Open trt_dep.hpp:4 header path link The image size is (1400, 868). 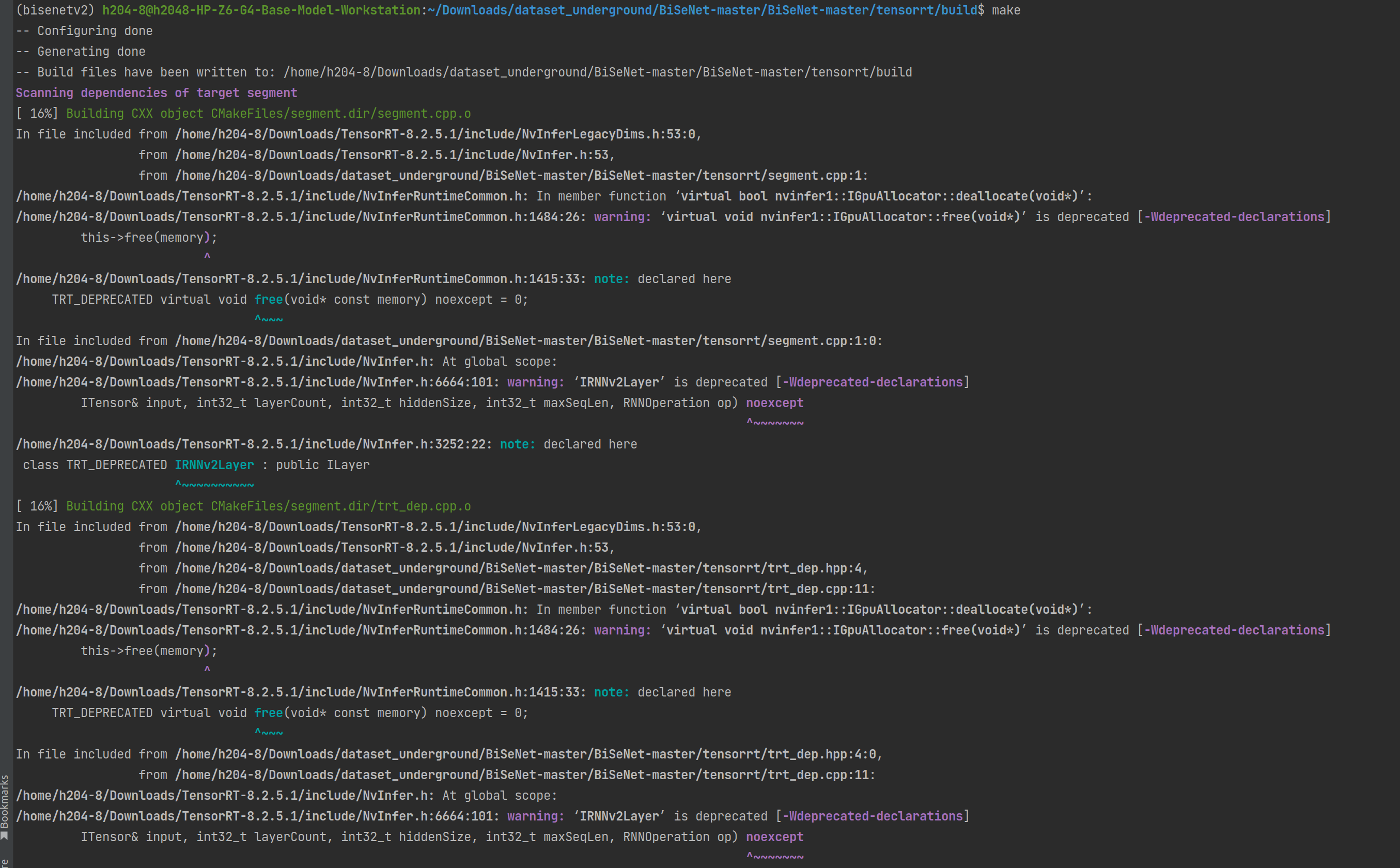tap(517, 568)
